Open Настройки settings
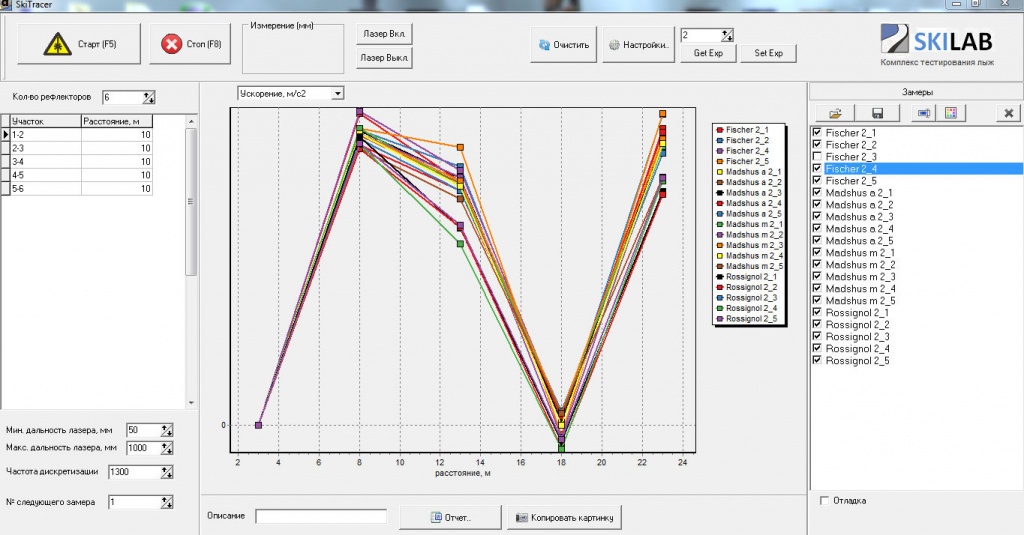This screenshot has width=1024, height=535. tap(638, 45)
